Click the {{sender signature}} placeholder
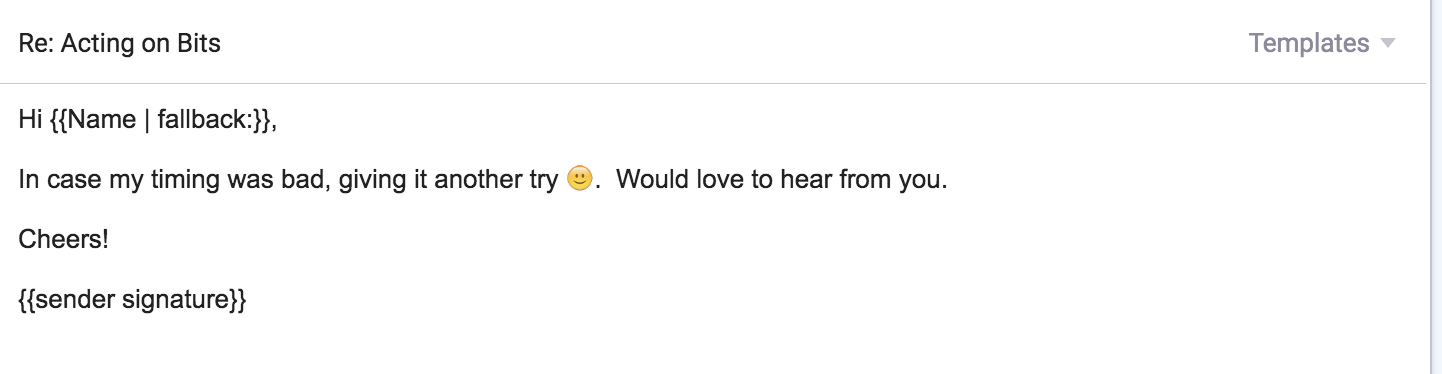Image resolution: width=1442 pixels, height=374 pixels. 132,299
